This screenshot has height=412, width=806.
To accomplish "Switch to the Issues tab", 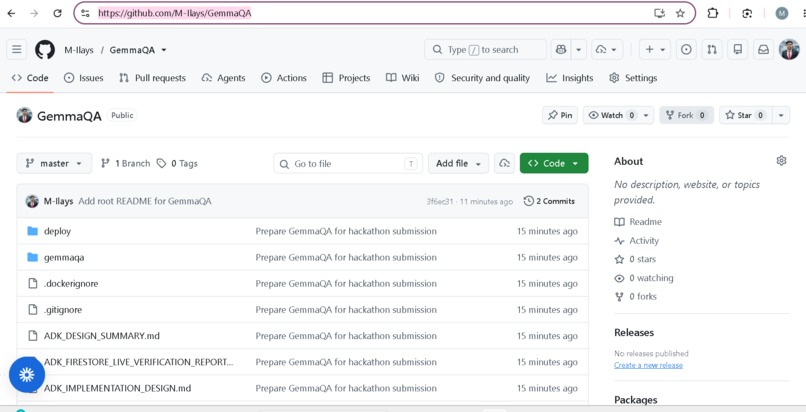I will [x=83, y=78].
